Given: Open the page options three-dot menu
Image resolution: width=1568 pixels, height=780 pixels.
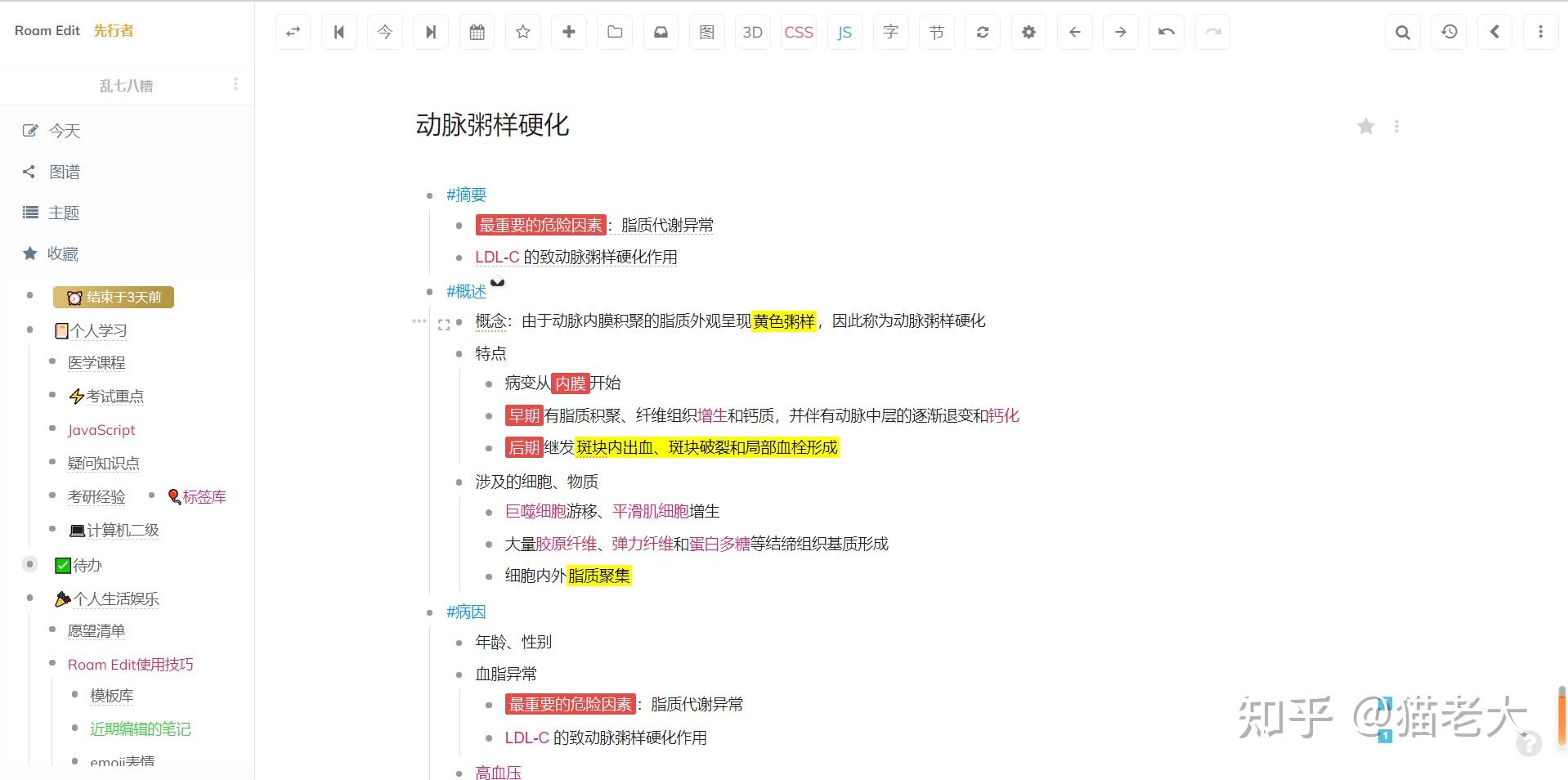Looking at the screenshot, I should [1397, 126].
